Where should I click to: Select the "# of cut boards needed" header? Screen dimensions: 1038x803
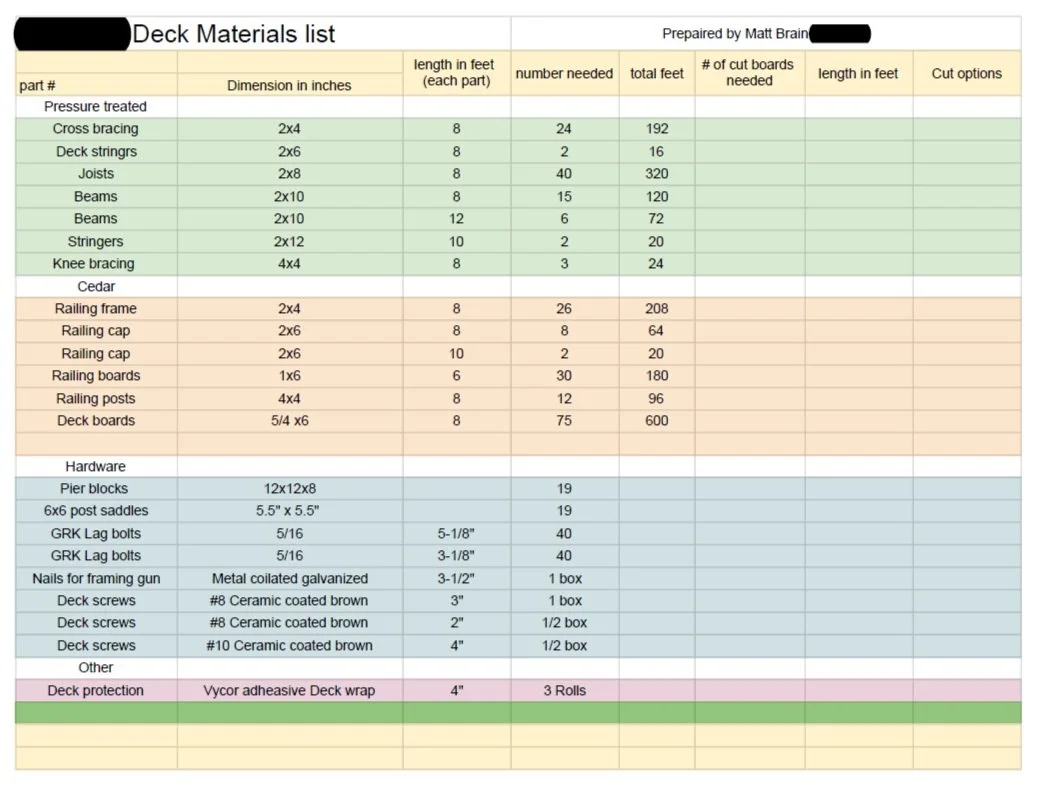[x=749, y=73]
